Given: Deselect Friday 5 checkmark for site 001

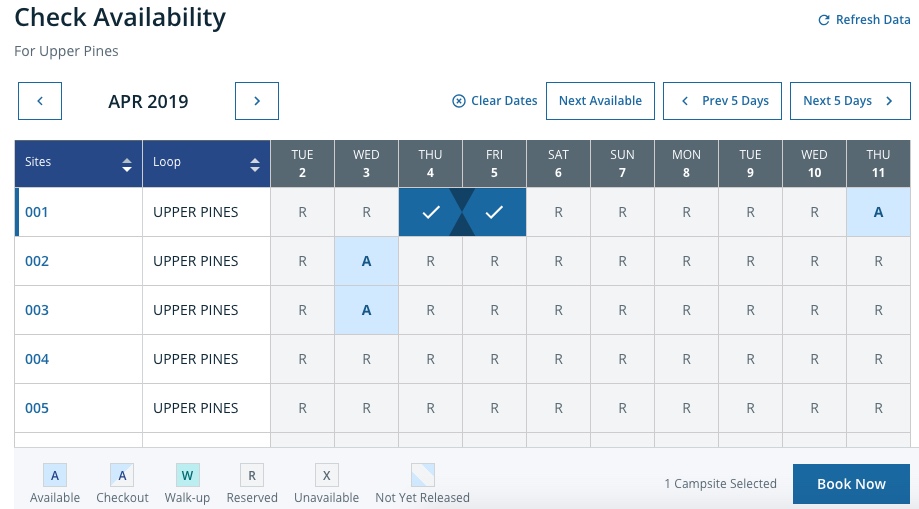Looking at the screenshot, I should pyautogui.click(x=494, y=212).
